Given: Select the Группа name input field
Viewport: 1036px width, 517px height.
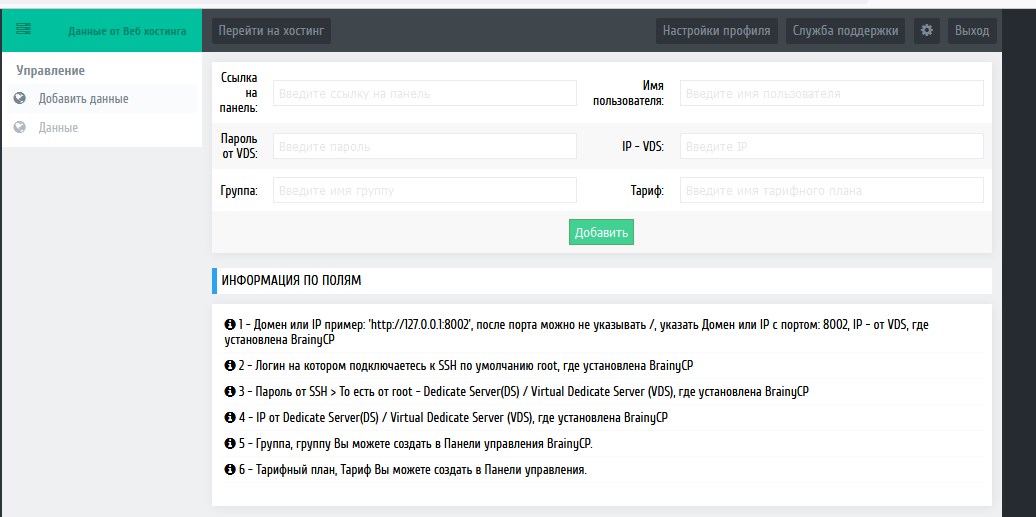Looking at the screenshot, I should click(x=424, y=190).
